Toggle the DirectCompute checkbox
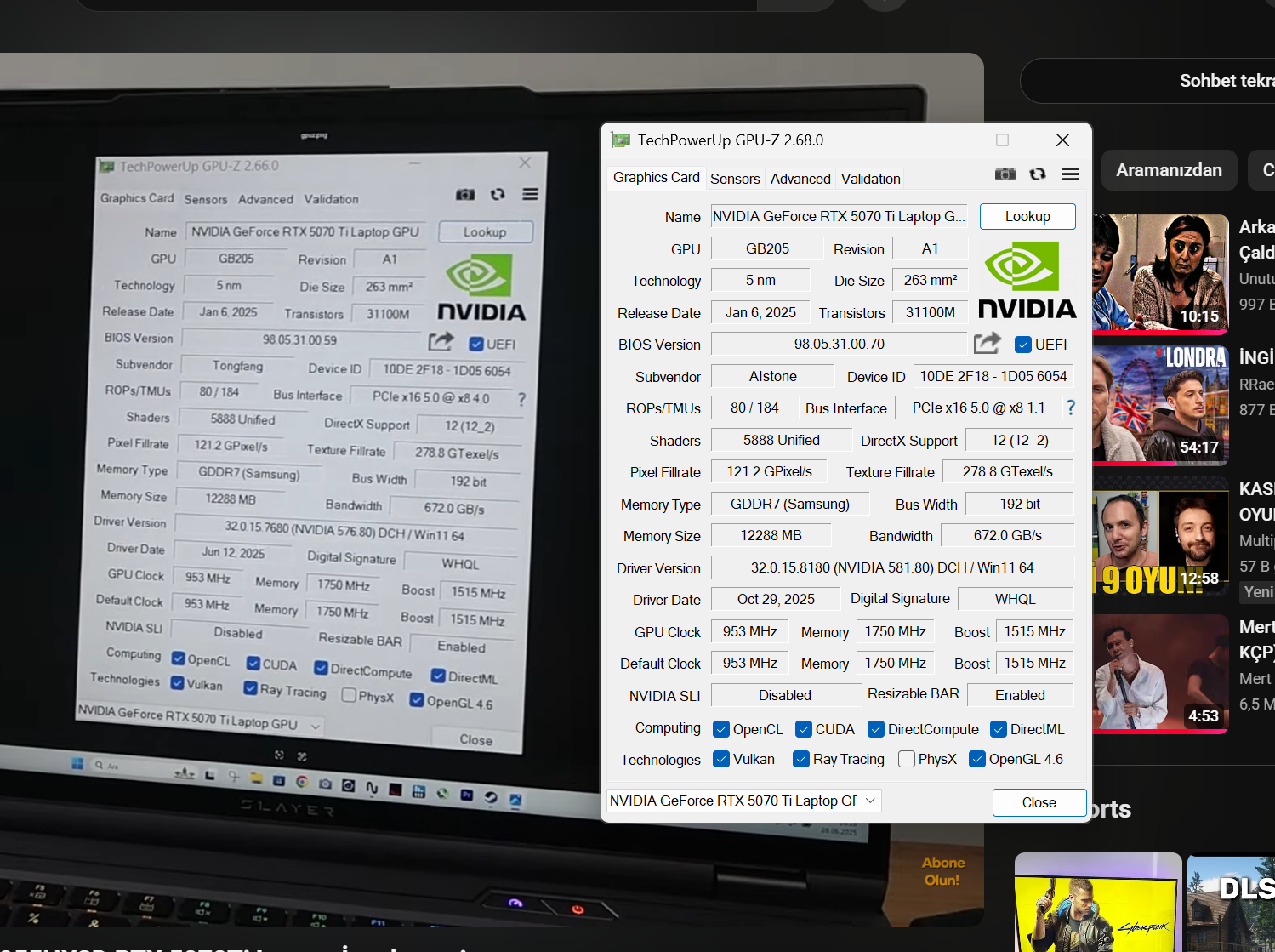 coord(876,729)
